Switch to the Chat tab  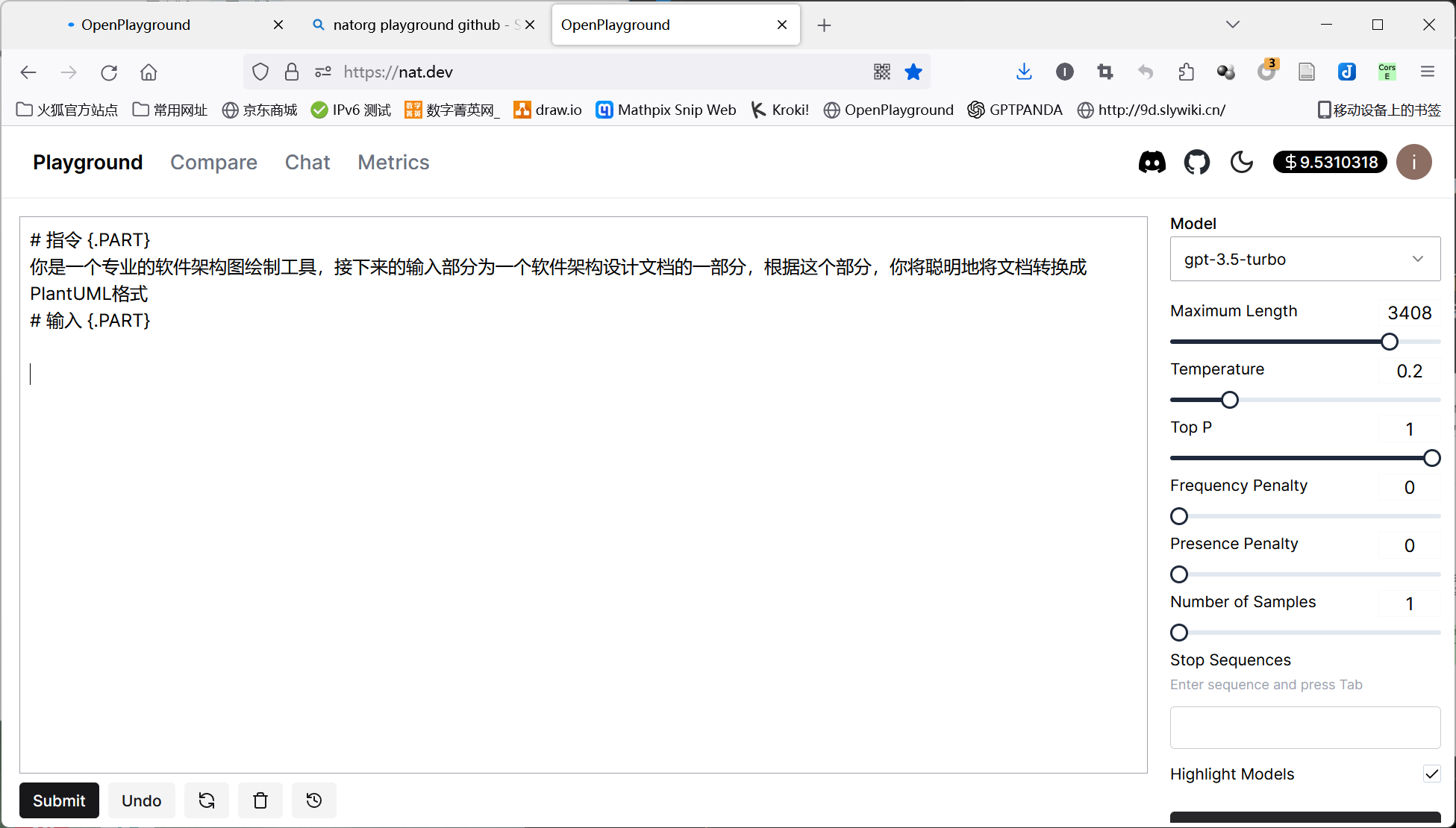pyautogui.click(x=307, y=162)
